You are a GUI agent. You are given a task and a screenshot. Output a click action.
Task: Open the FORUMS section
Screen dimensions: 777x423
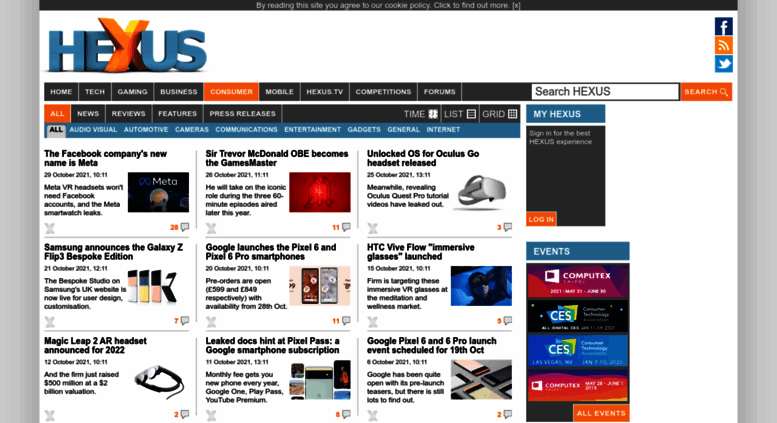[x=440, y=92]
